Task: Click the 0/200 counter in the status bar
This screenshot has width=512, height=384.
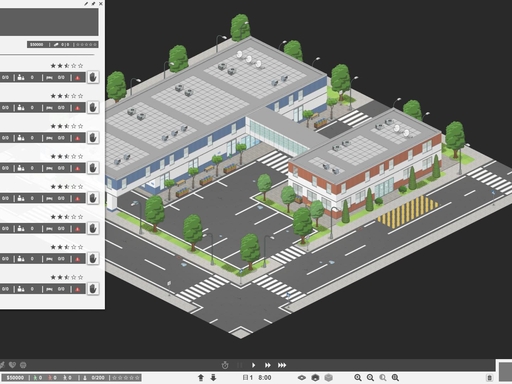Action: click(x=98, y=378)
